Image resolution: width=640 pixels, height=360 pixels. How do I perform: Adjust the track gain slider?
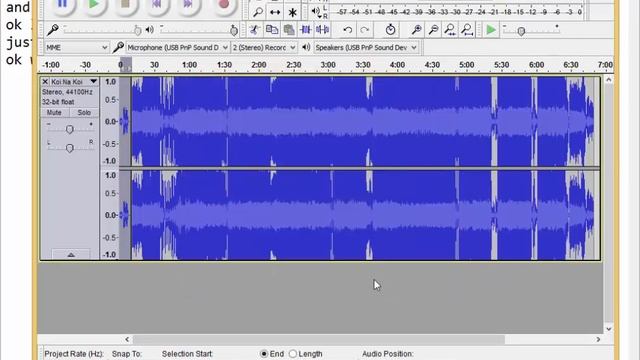[69, 129]
